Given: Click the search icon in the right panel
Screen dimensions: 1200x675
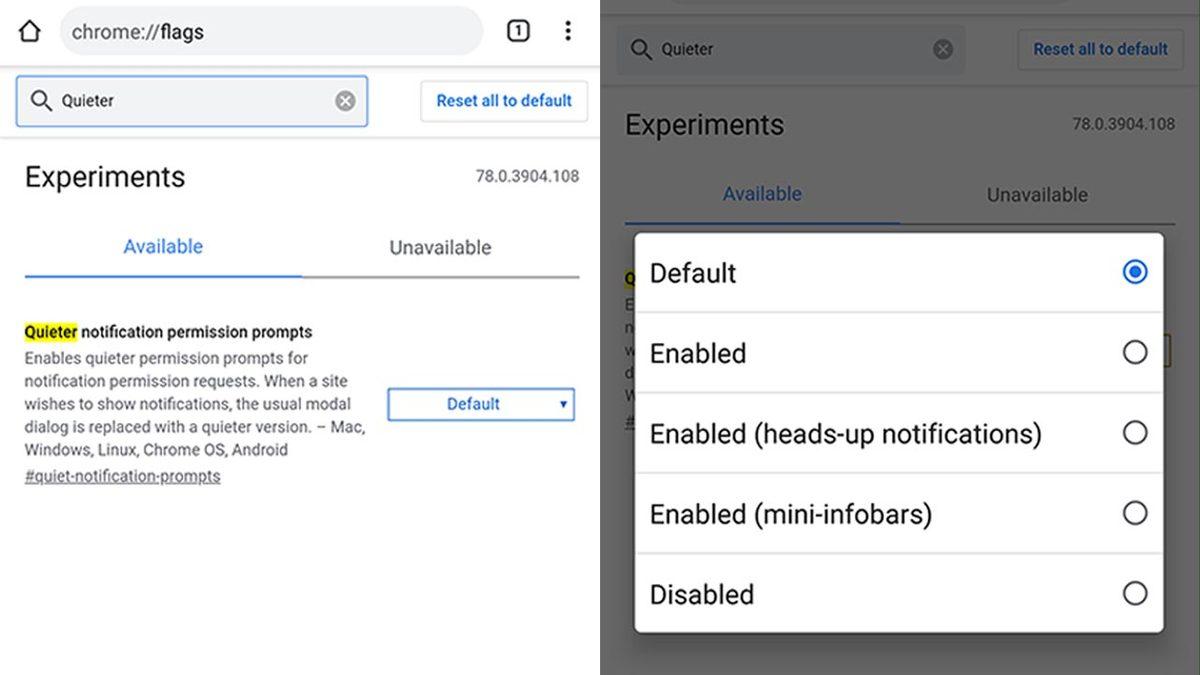Looking at the screenshot, I should pyautogui.click(x=641, y=49).
